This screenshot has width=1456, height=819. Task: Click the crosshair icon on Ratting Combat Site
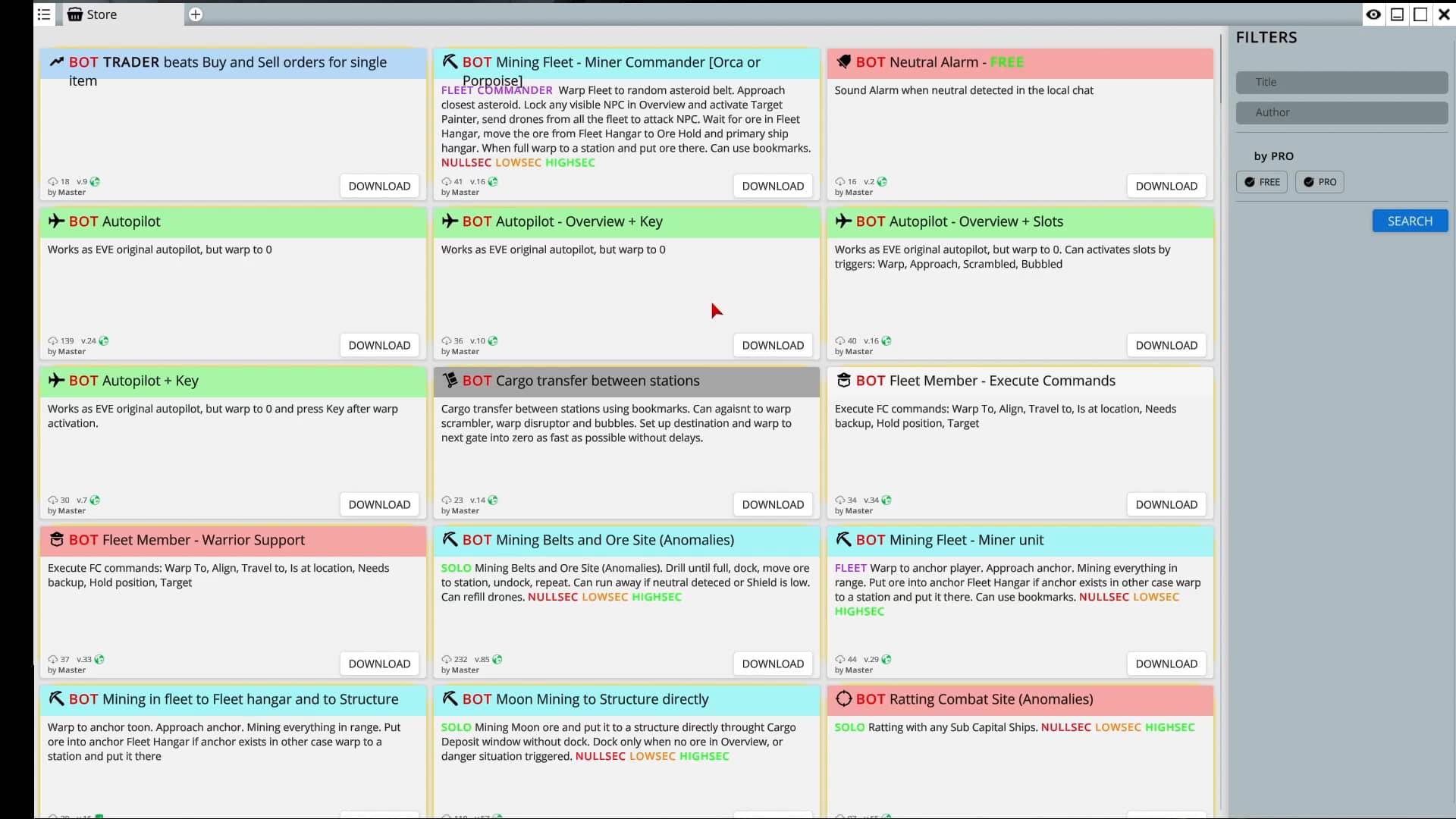coord(844,698)
